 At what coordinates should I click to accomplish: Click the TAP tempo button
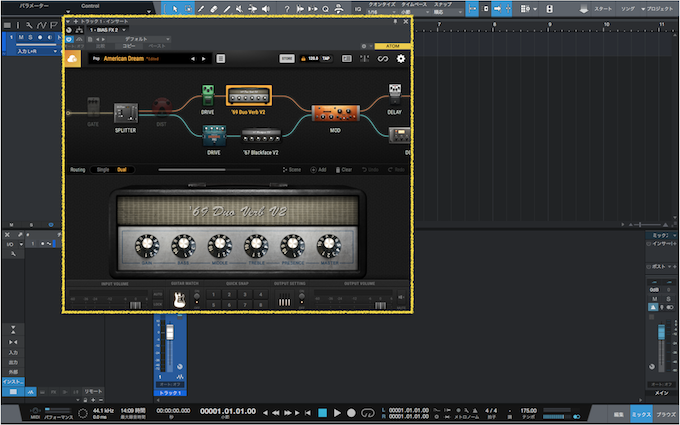pos(326,59)
